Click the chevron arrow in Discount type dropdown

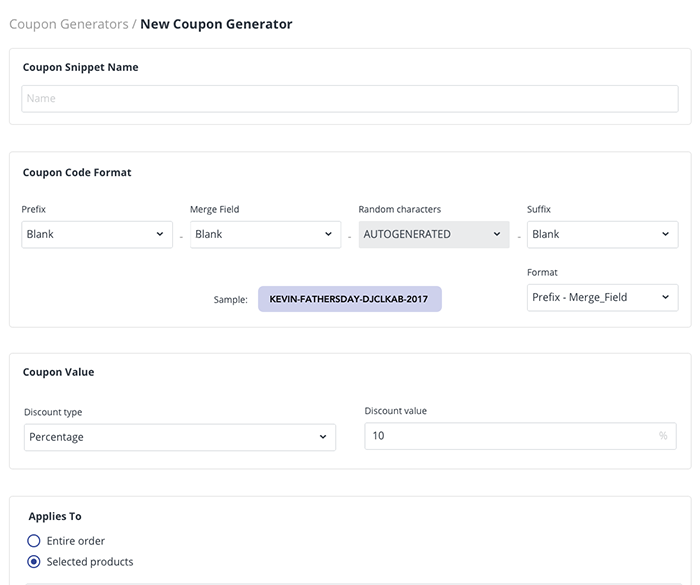pyautogui.click(x=323, y=437)
